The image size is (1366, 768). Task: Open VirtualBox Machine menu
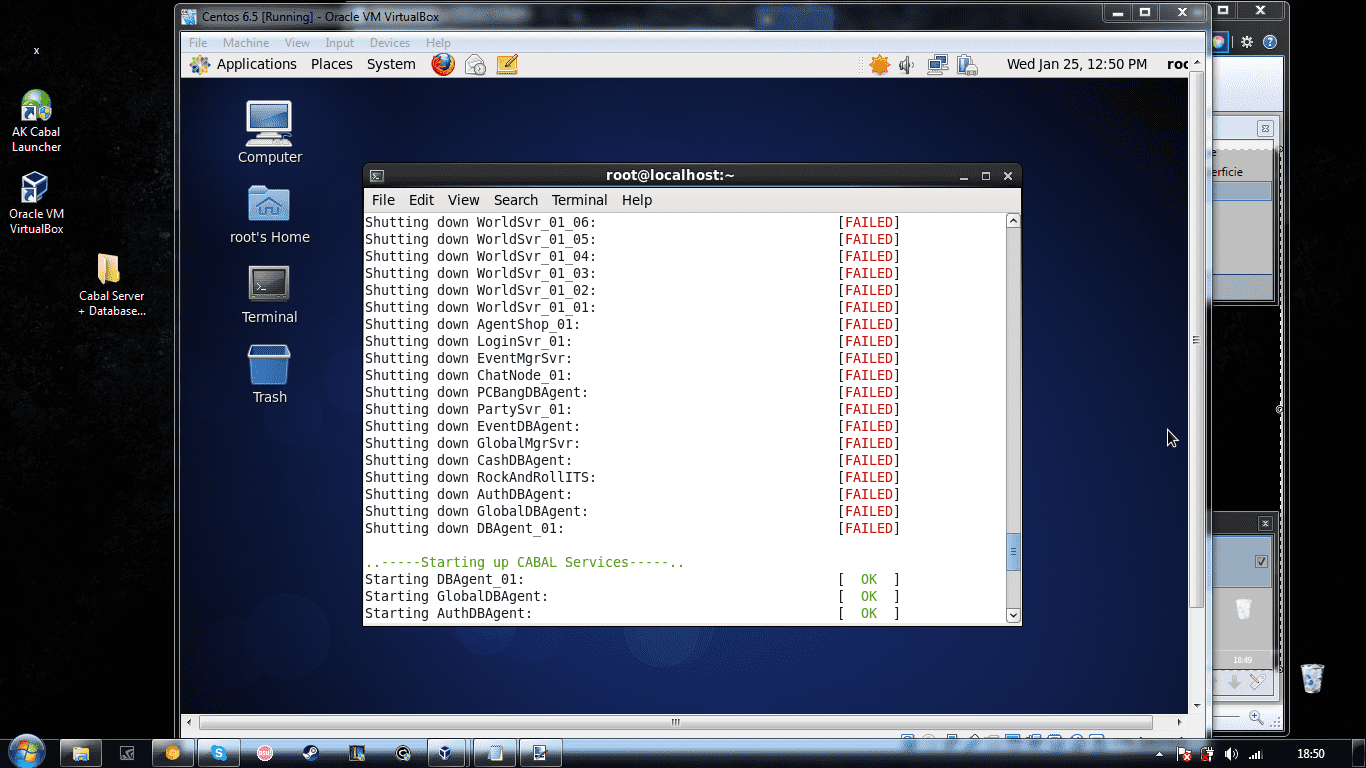246,43
